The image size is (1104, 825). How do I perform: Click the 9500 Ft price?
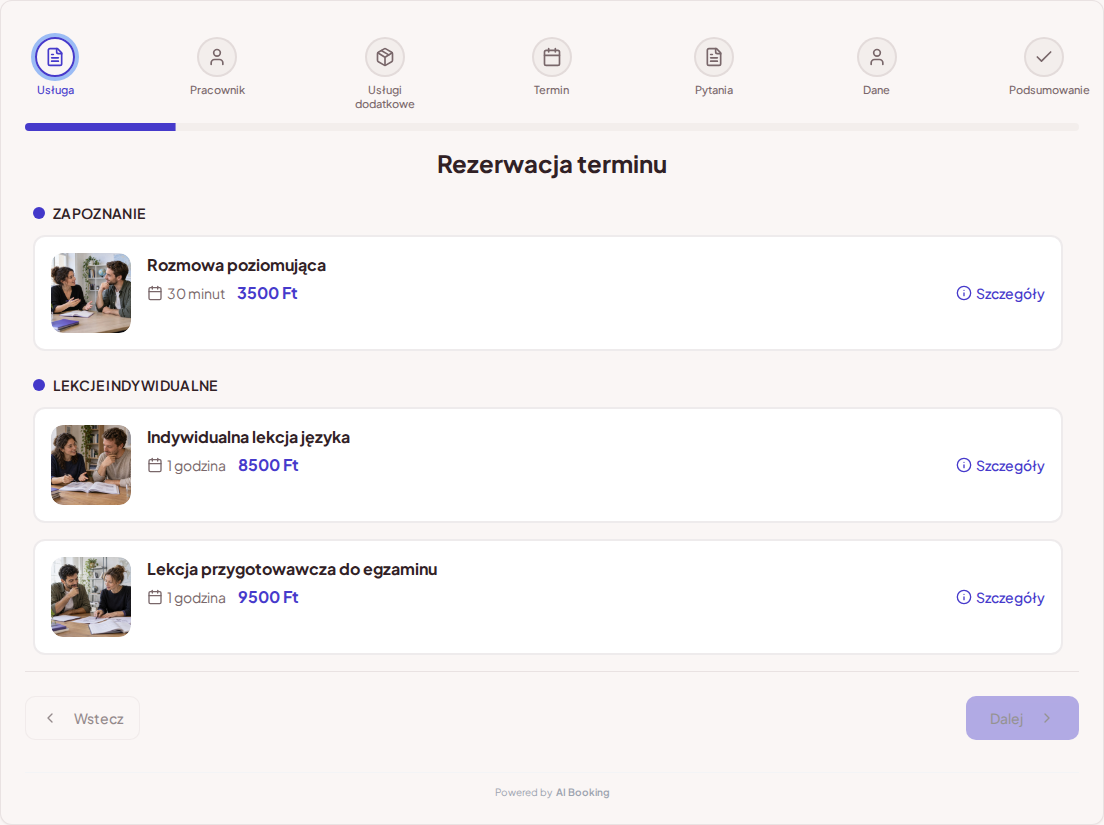coord(268,598)
